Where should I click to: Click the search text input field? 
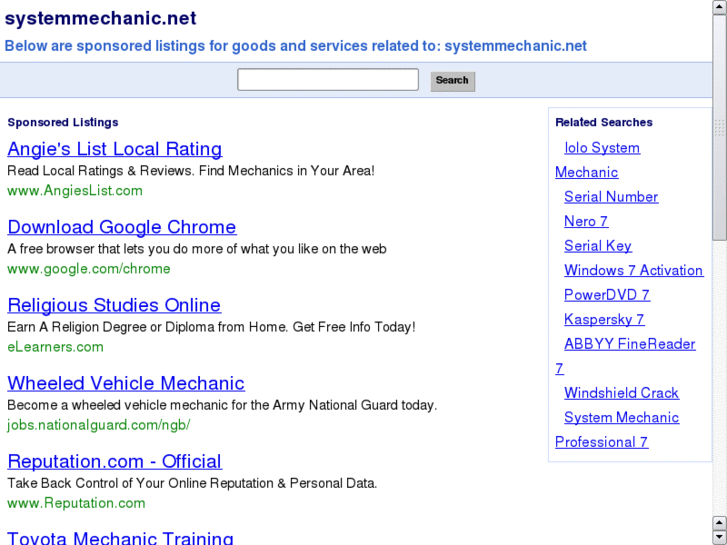click(x=328, y=80)
